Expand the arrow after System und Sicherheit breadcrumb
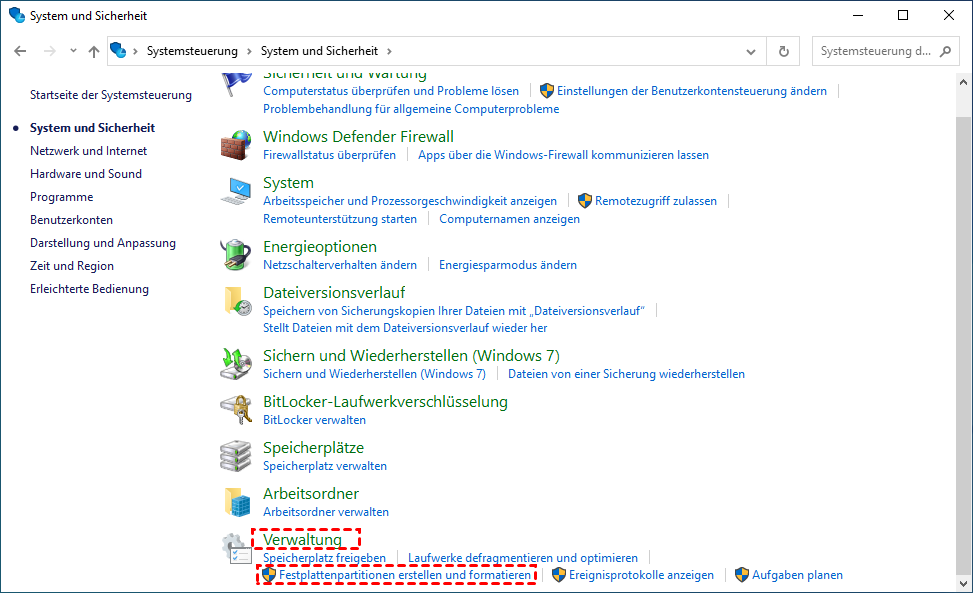 click(389, 51)
